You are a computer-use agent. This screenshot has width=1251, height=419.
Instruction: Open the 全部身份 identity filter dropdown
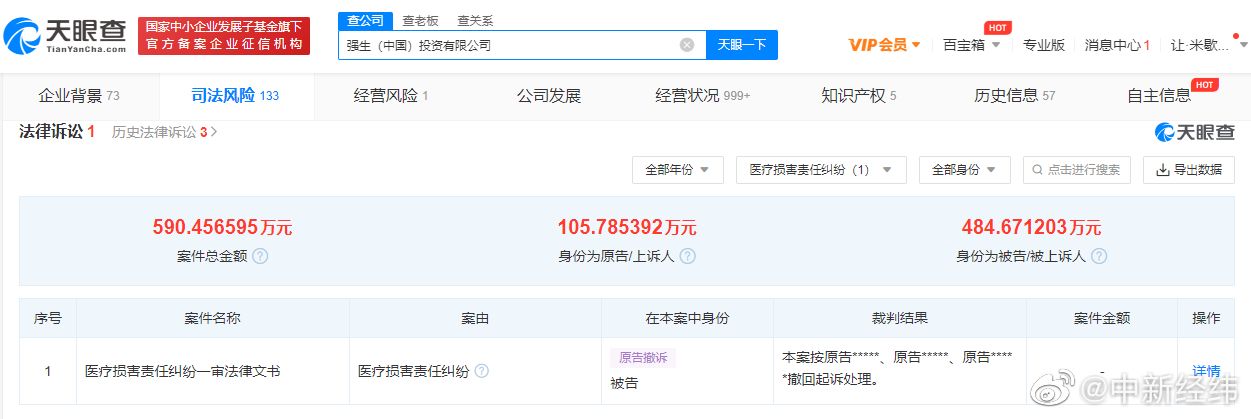tap(964, 170)
